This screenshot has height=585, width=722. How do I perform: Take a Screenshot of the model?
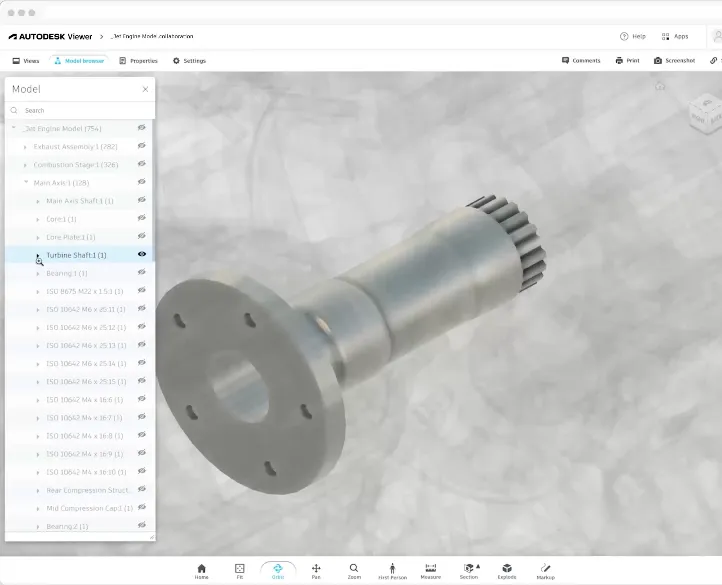point(674,60)
